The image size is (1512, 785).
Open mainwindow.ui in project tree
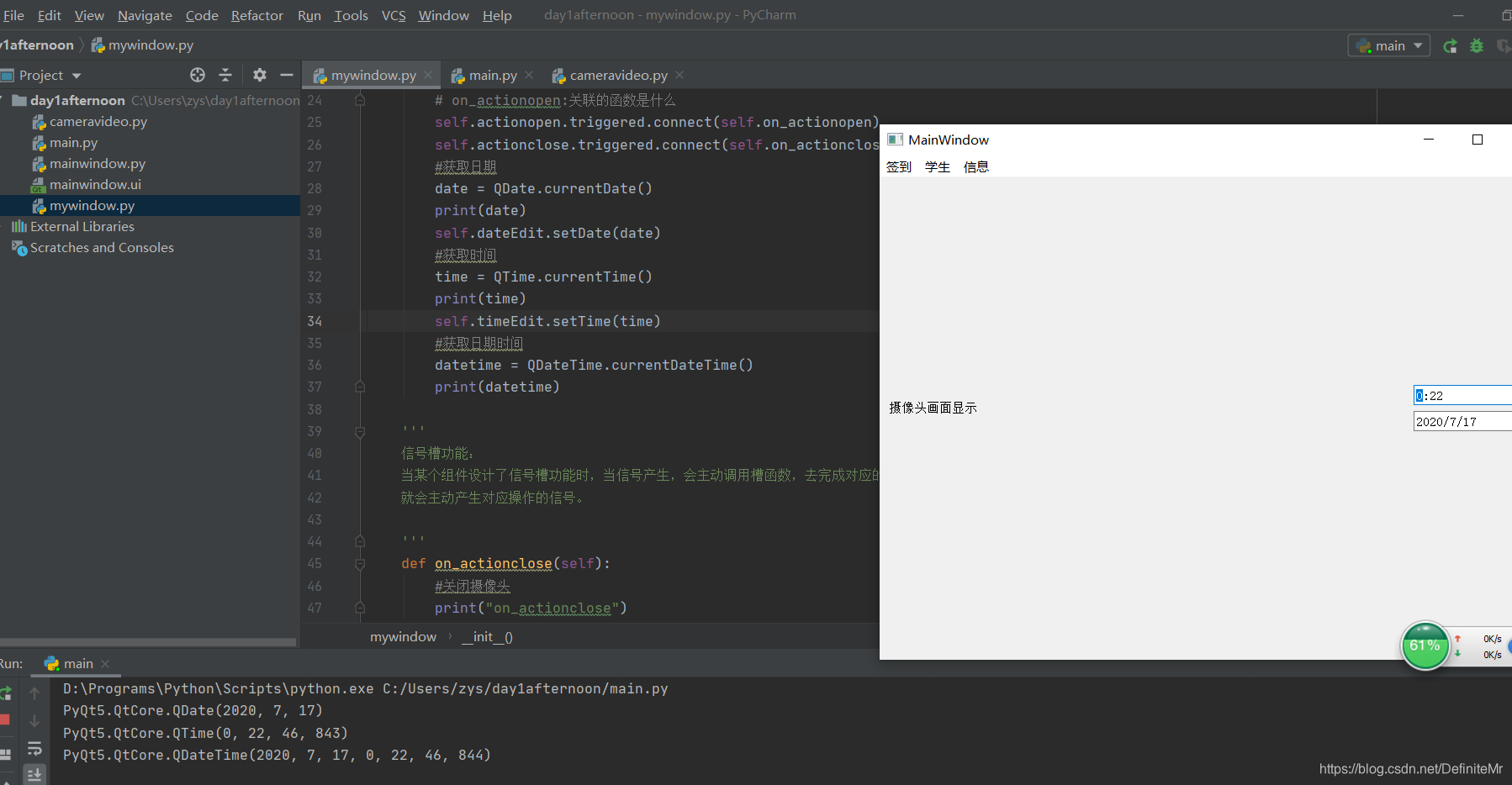(95, 184)
